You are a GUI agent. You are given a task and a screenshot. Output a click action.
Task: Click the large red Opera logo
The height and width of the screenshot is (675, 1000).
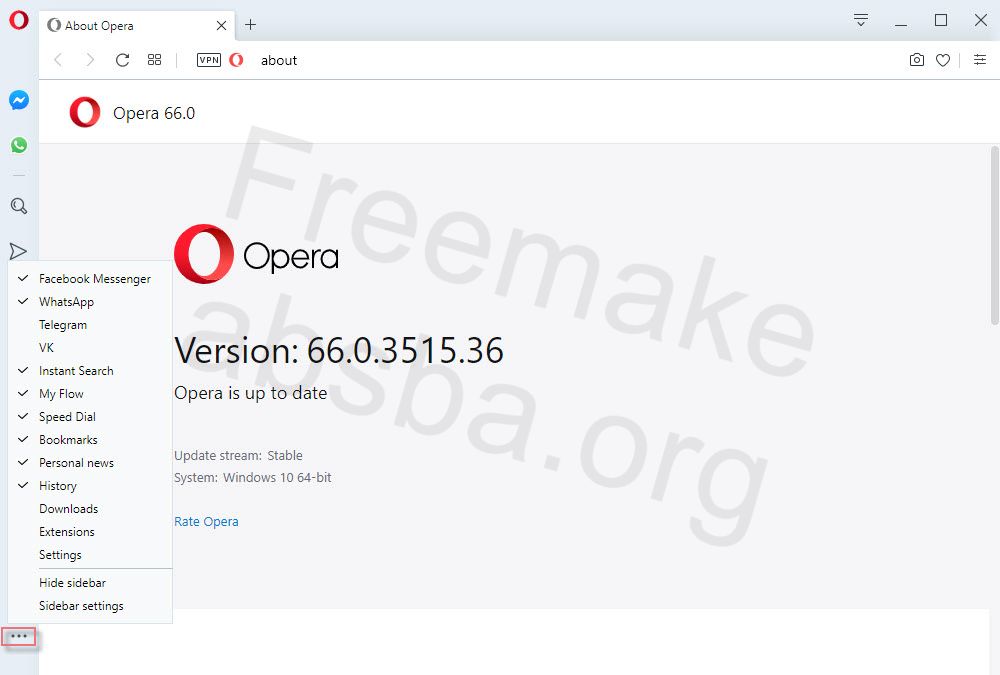tap(203, 254)
